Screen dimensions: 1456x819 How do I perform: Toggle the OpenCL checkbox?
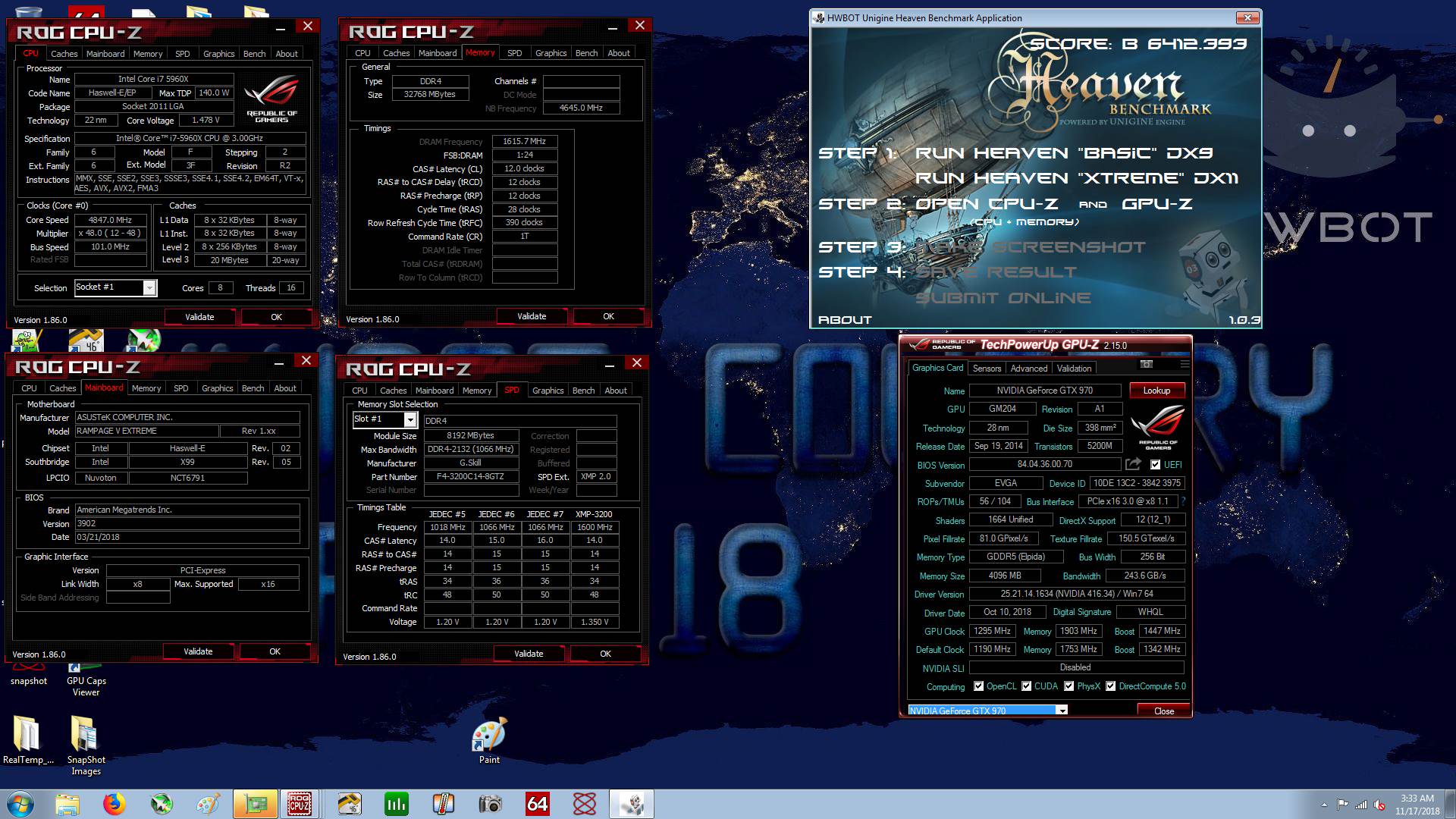click(x=978, y=686)
